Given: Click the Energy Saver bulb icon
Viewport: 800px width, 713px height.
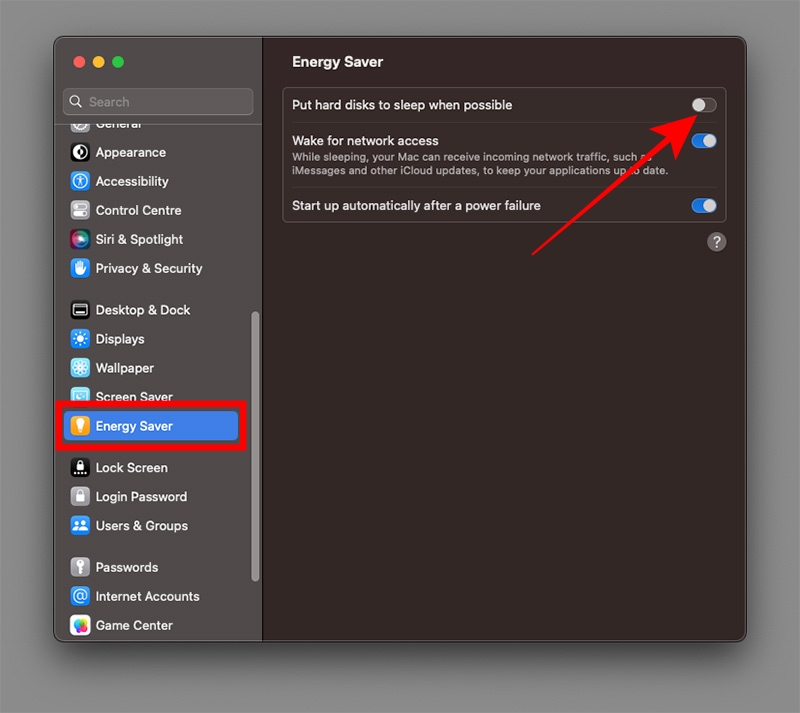Looking at the screenshot, I should tap(80, 426).
